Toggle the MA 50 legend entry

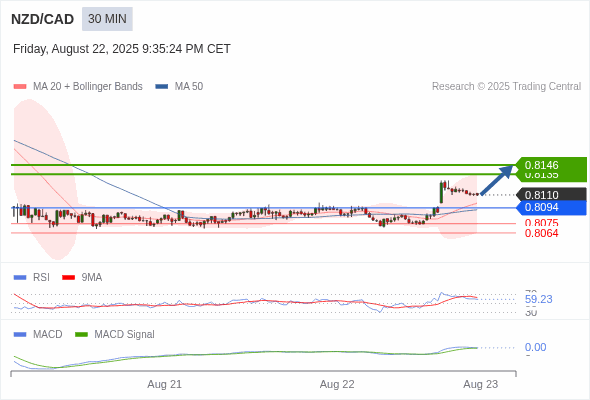[x=179, y=87]
